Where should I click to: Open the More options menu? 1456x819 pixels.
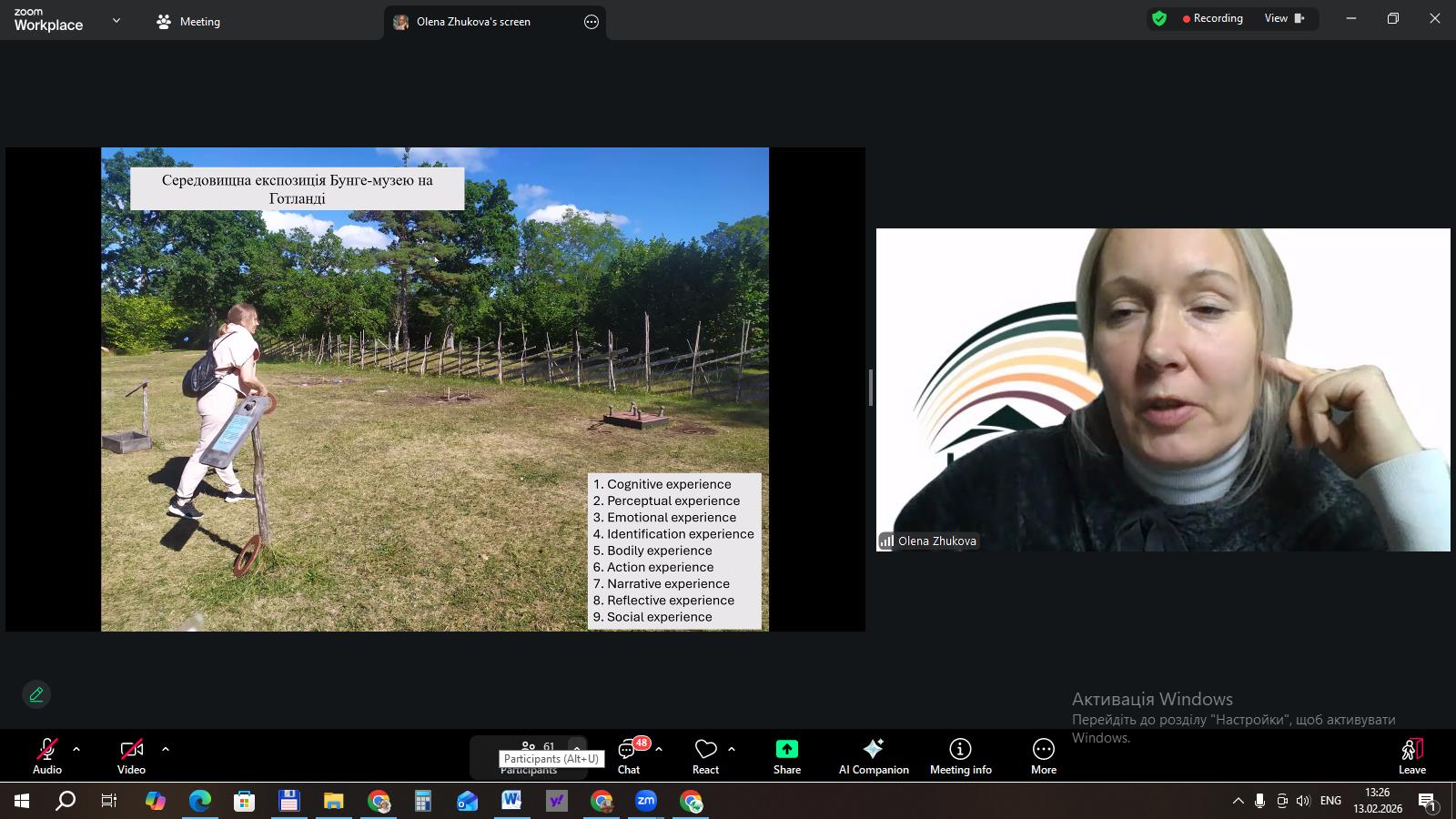pos(1043,755)
